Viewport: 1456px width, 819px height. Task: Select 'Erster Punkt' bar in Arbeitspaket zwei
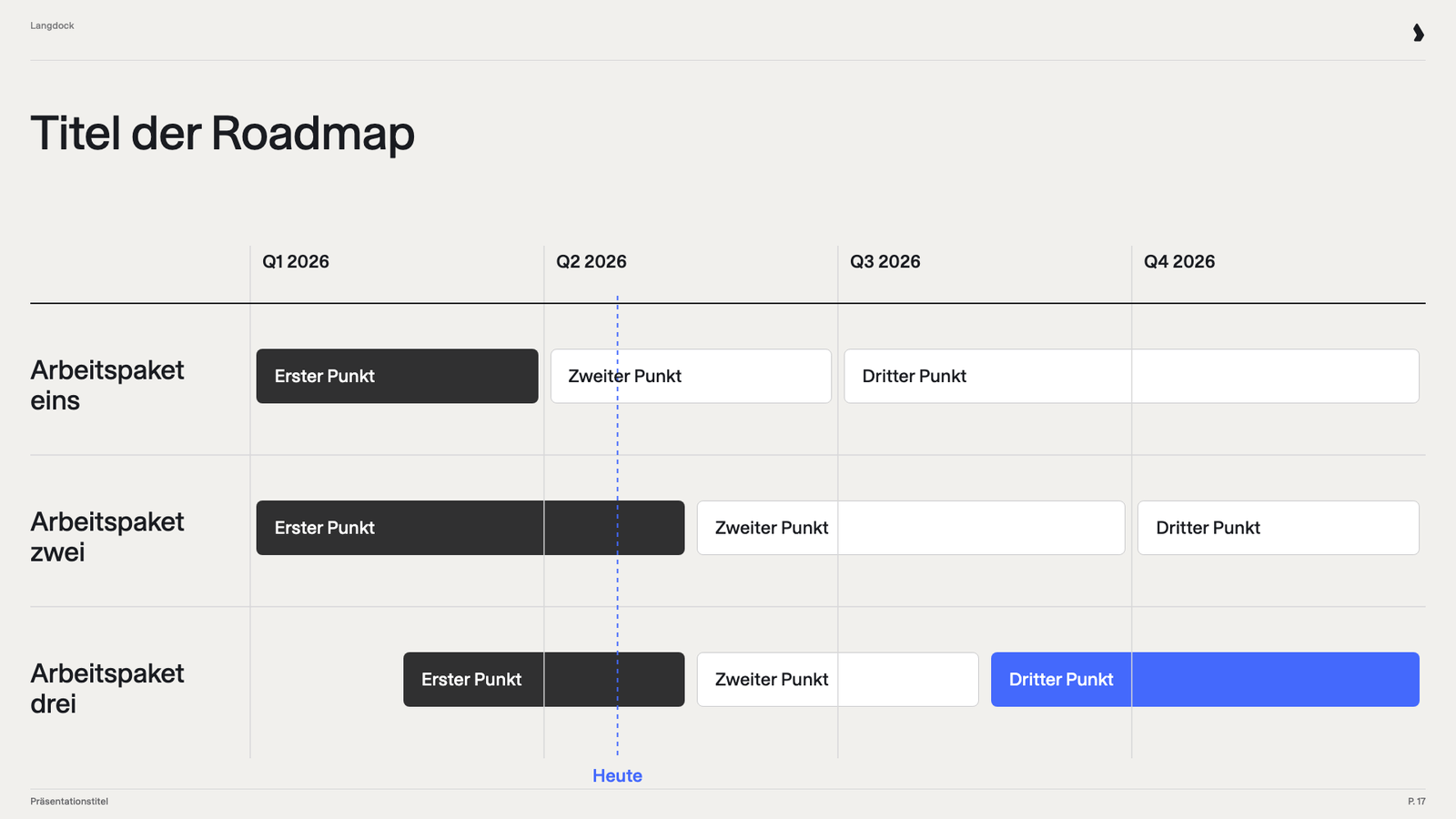tap(470, 528)
